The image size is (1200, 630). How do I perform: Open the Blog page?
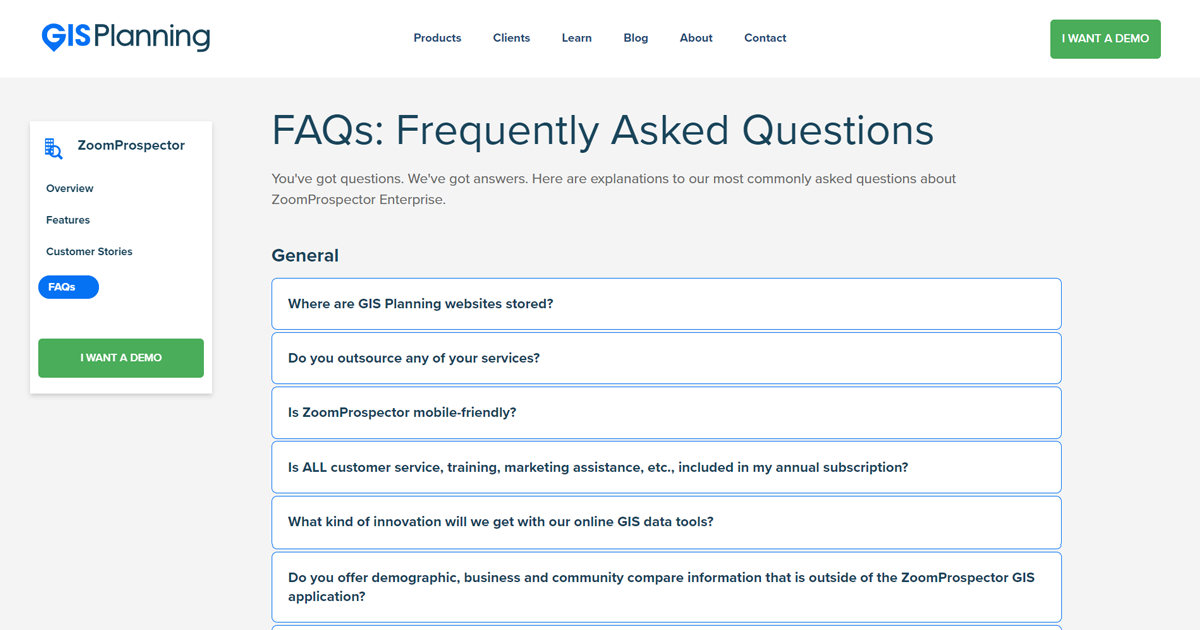(635, 38)
